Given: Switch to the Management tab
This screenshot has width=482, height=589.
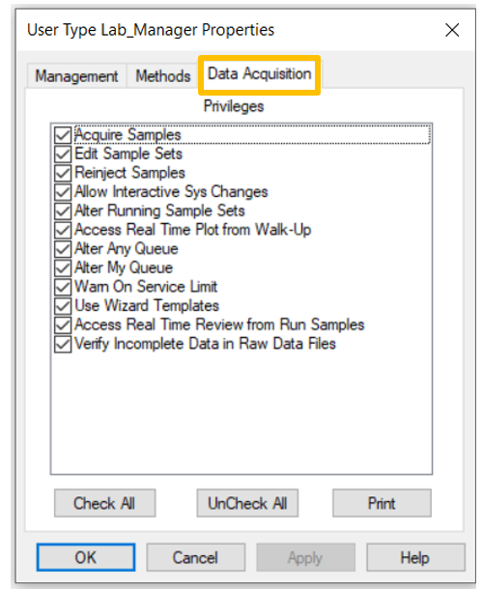Looking at the screenshot, I should coord(77,76).
